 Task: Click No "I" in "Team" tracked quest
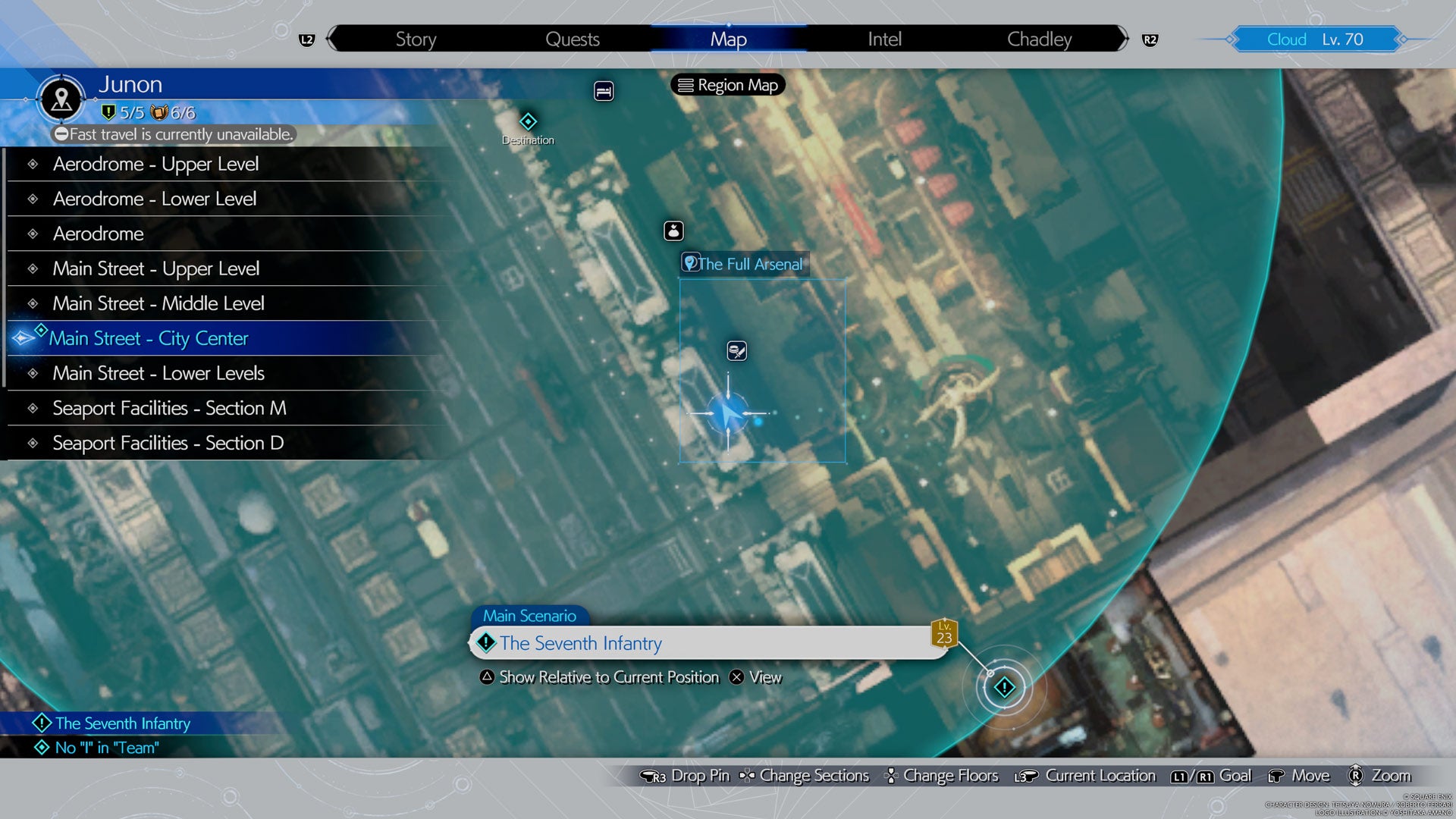[107, 748]
